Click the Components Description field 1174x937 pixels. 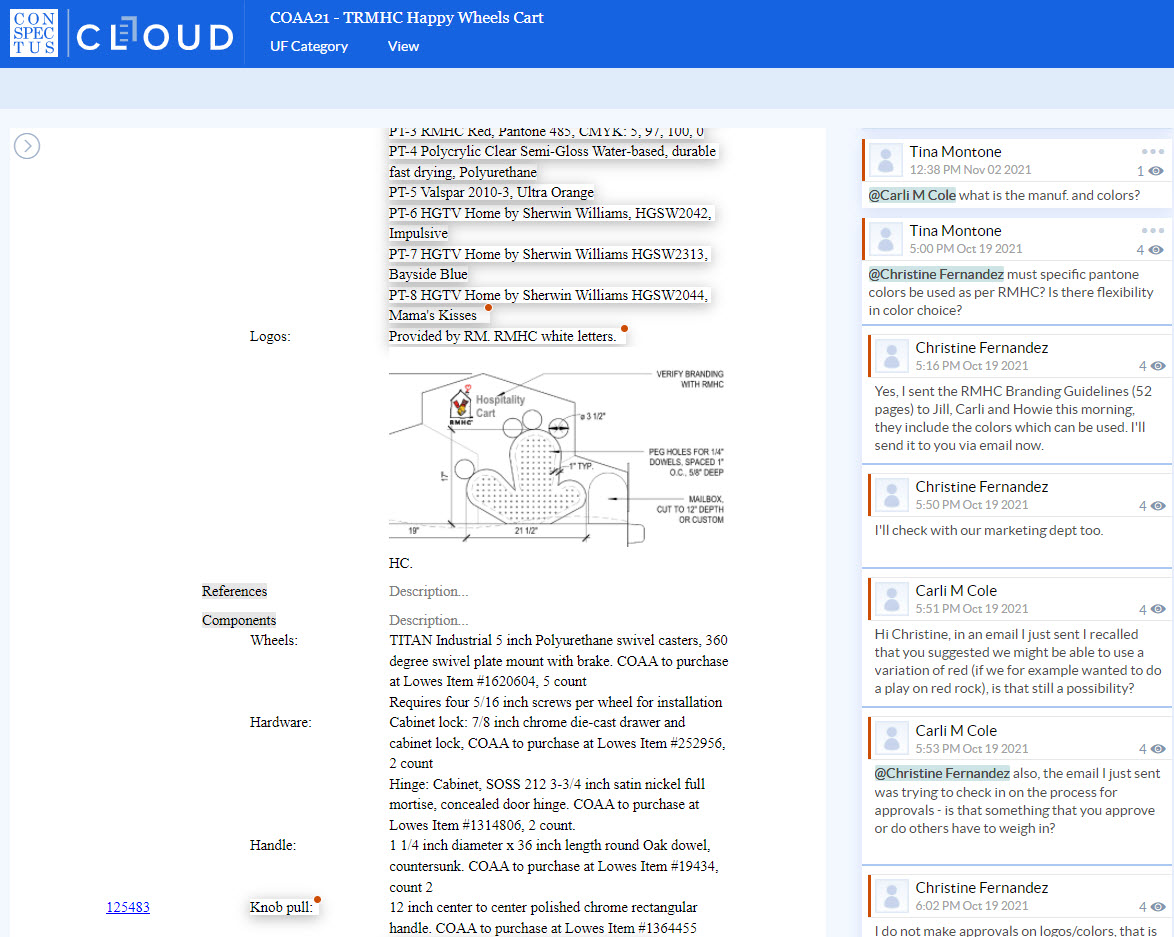tap(428, 620)
